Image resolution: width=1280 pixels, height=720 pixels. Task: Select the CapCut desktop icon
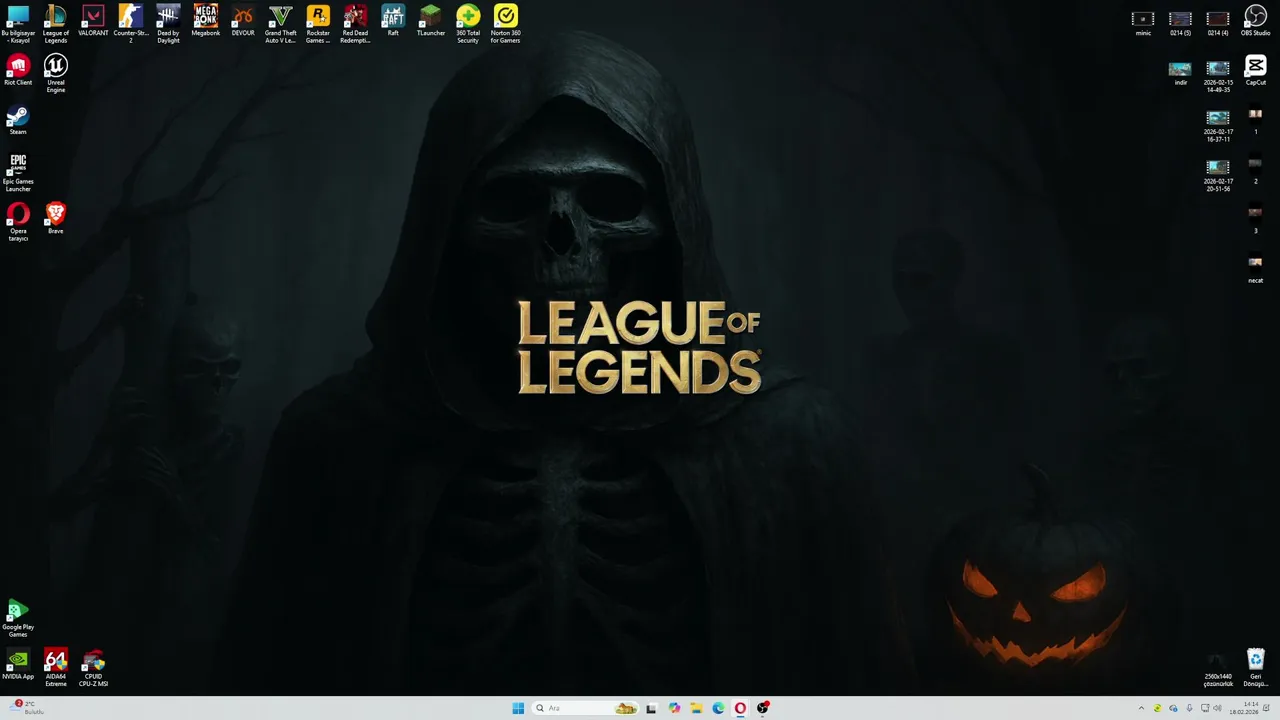(x=1255, y=71)
